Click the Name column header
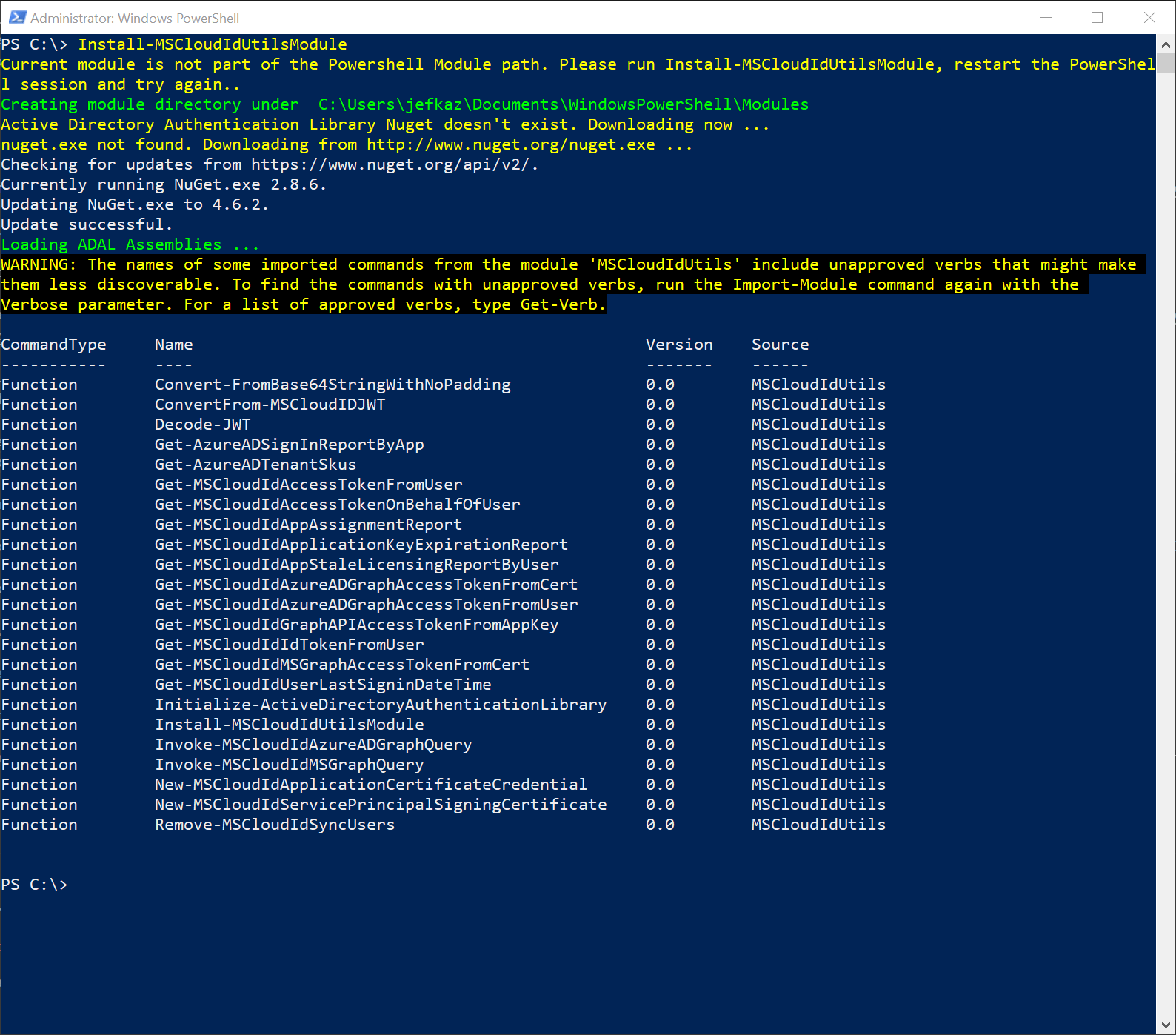The height and width of the screenshot is (1035, 1176). pos(174,345)
